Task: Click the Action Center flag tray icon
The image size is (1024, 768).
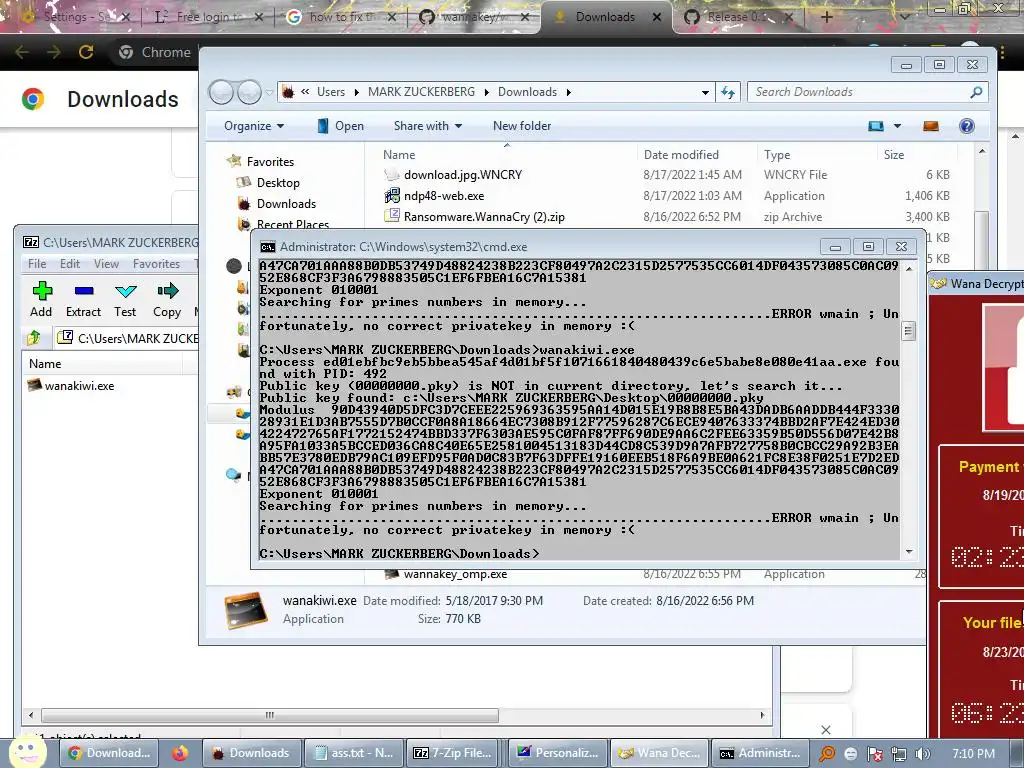Action: 874,754
